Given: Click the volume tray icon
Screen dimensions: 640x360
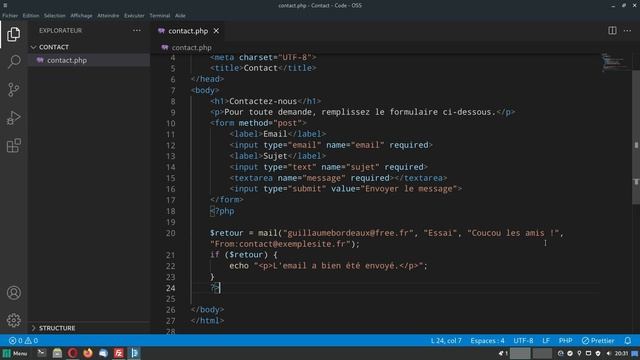Looking at the screenshot, I should tap(609, 353).
